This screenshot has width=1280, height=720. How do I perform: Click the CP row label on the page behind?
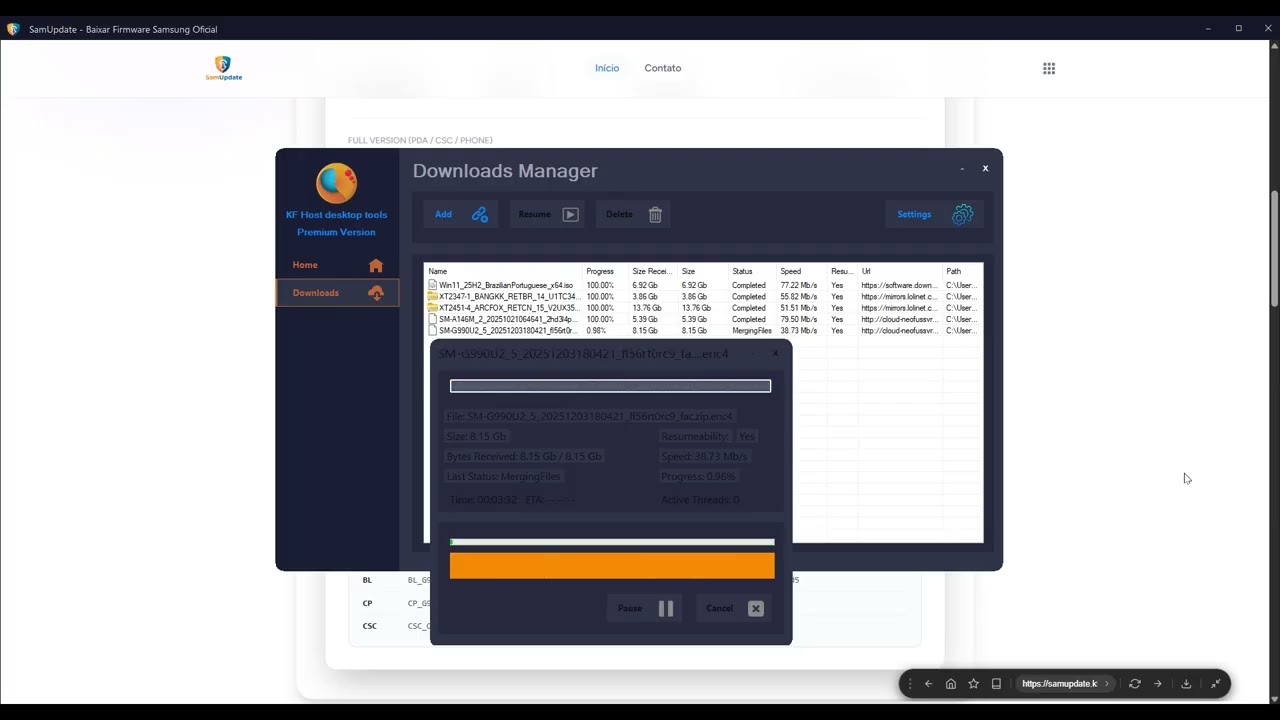(x=367, y=603)
